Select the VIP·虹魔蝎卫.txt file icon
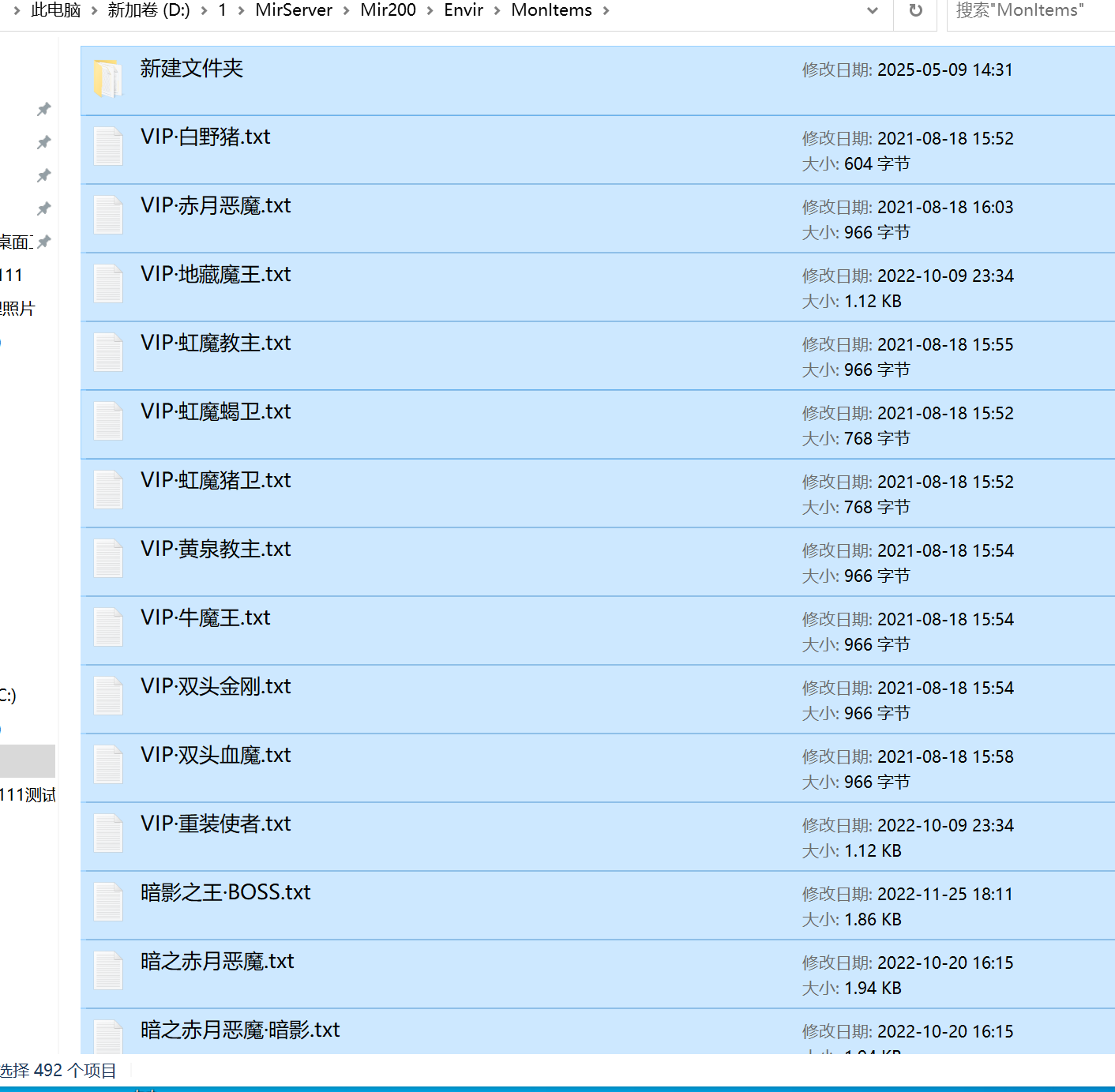 [108, 421]
